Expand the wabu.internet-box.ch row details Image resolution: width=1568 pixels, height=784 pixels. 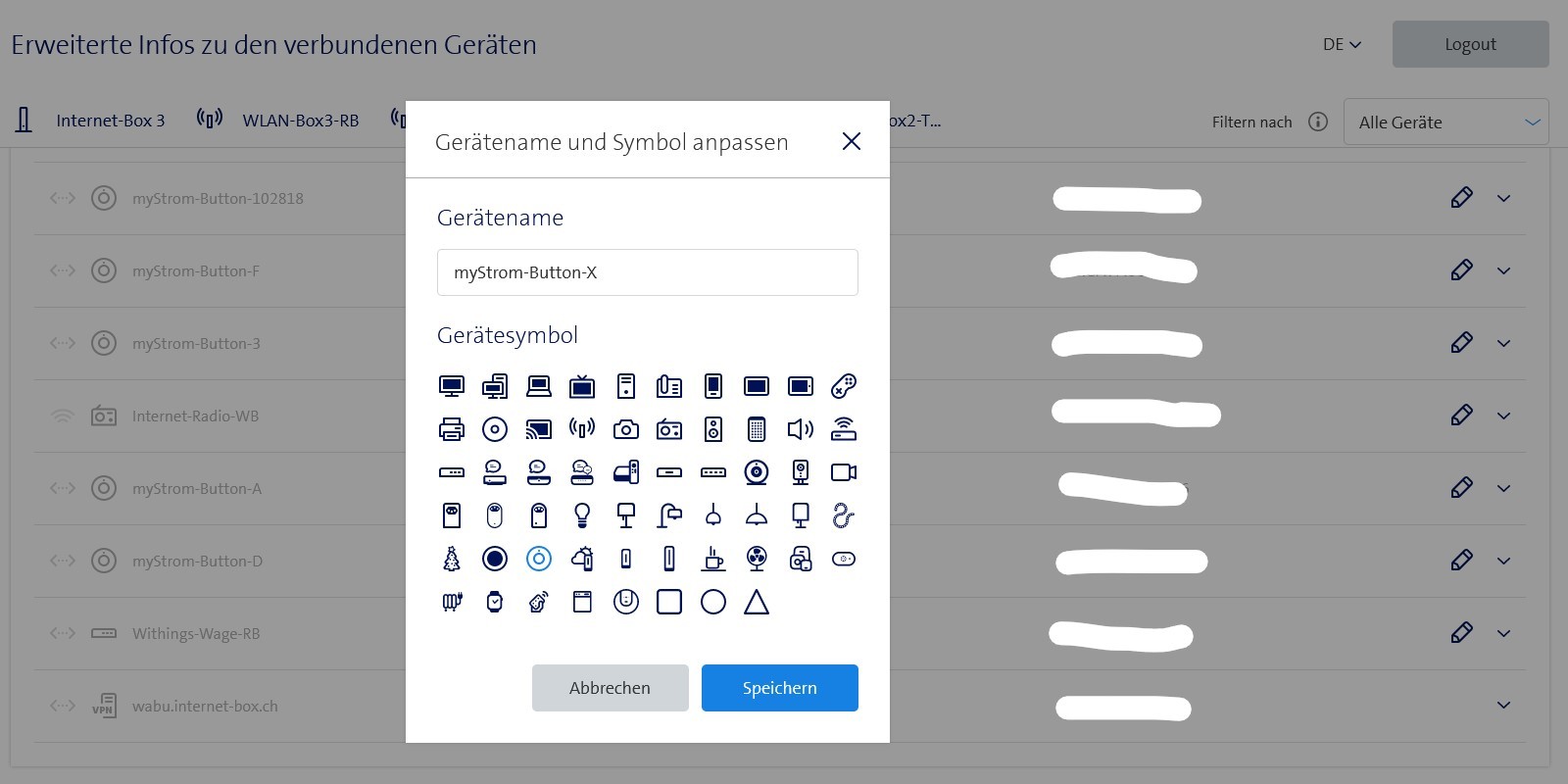tap(1503, 706)
